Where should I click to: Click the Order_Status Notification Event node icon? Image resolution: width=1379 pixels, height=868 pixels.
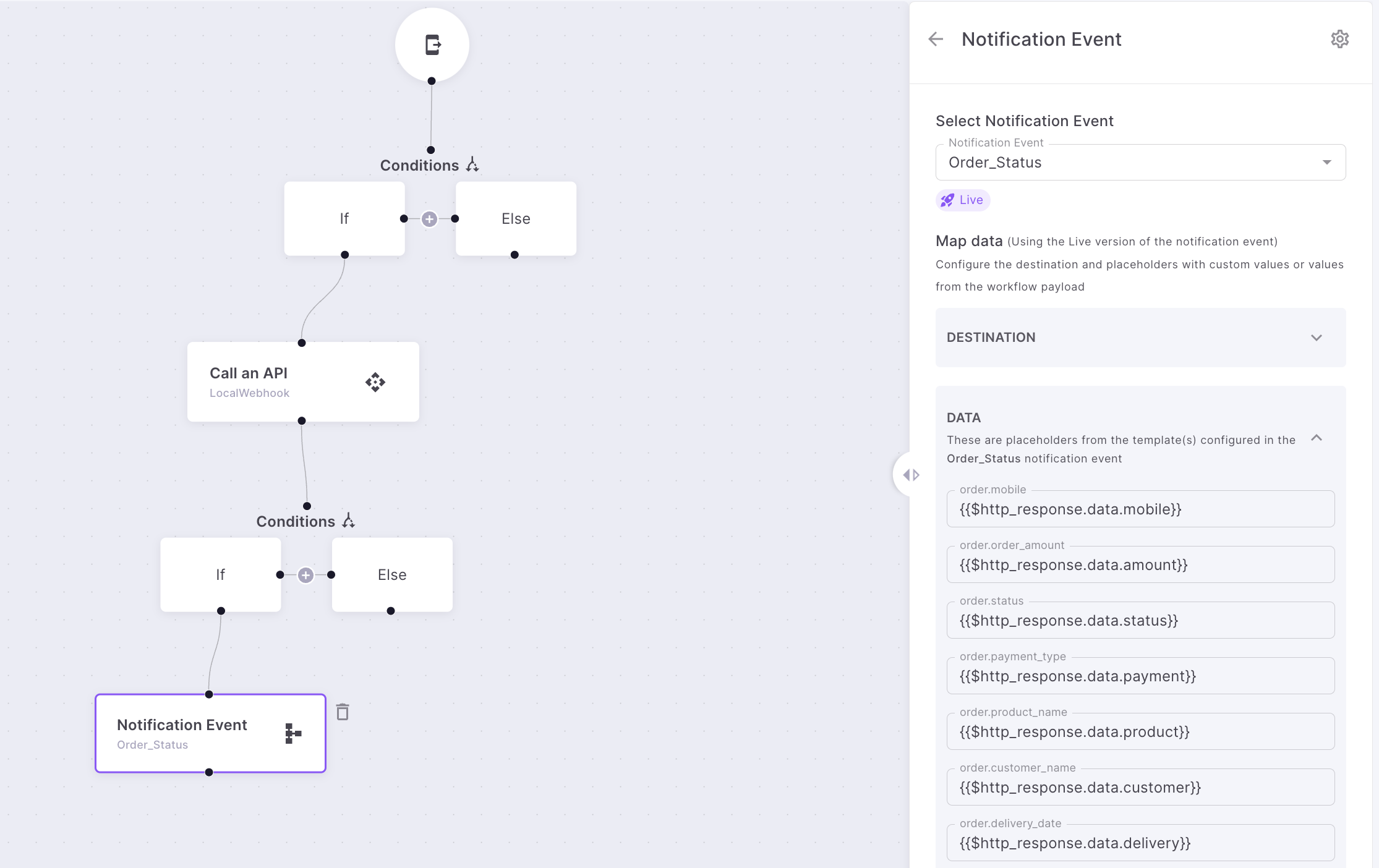tap(293, 734)
